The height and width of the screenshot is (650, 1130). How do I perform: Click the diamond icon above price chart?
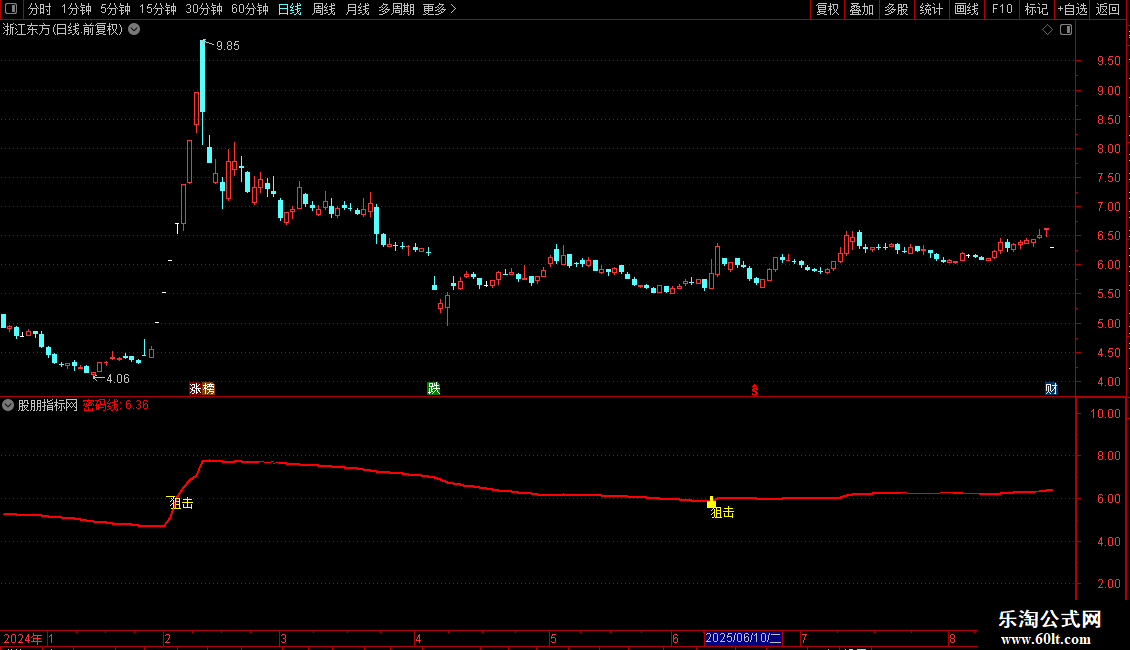1048,30
